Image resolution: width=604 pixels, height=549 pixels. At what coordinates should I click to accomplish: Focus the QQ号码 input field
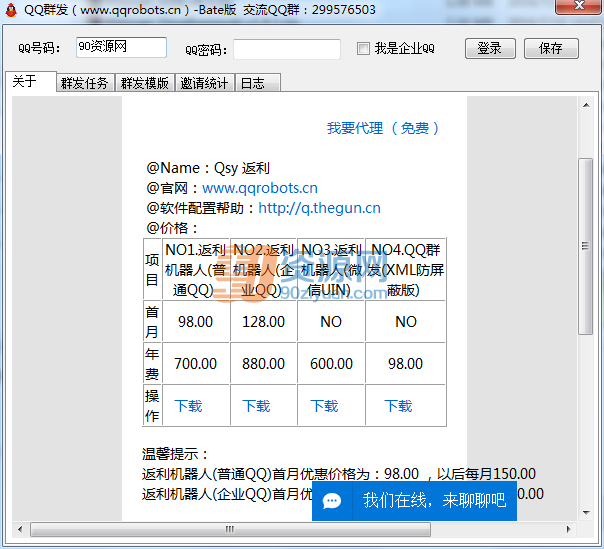(121, 47)
